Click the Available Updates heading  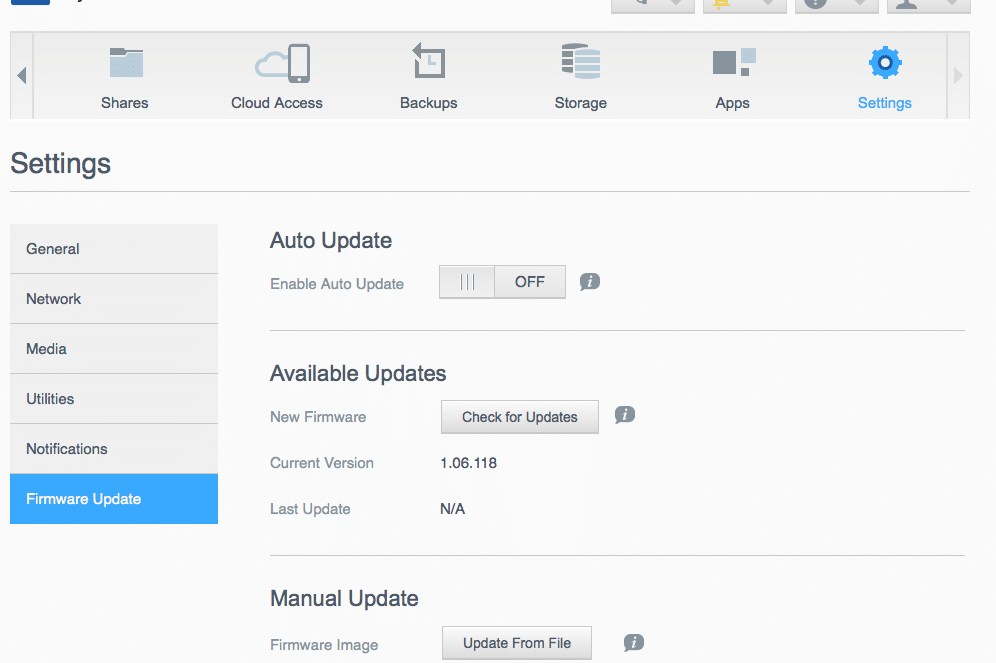[358, 373]
